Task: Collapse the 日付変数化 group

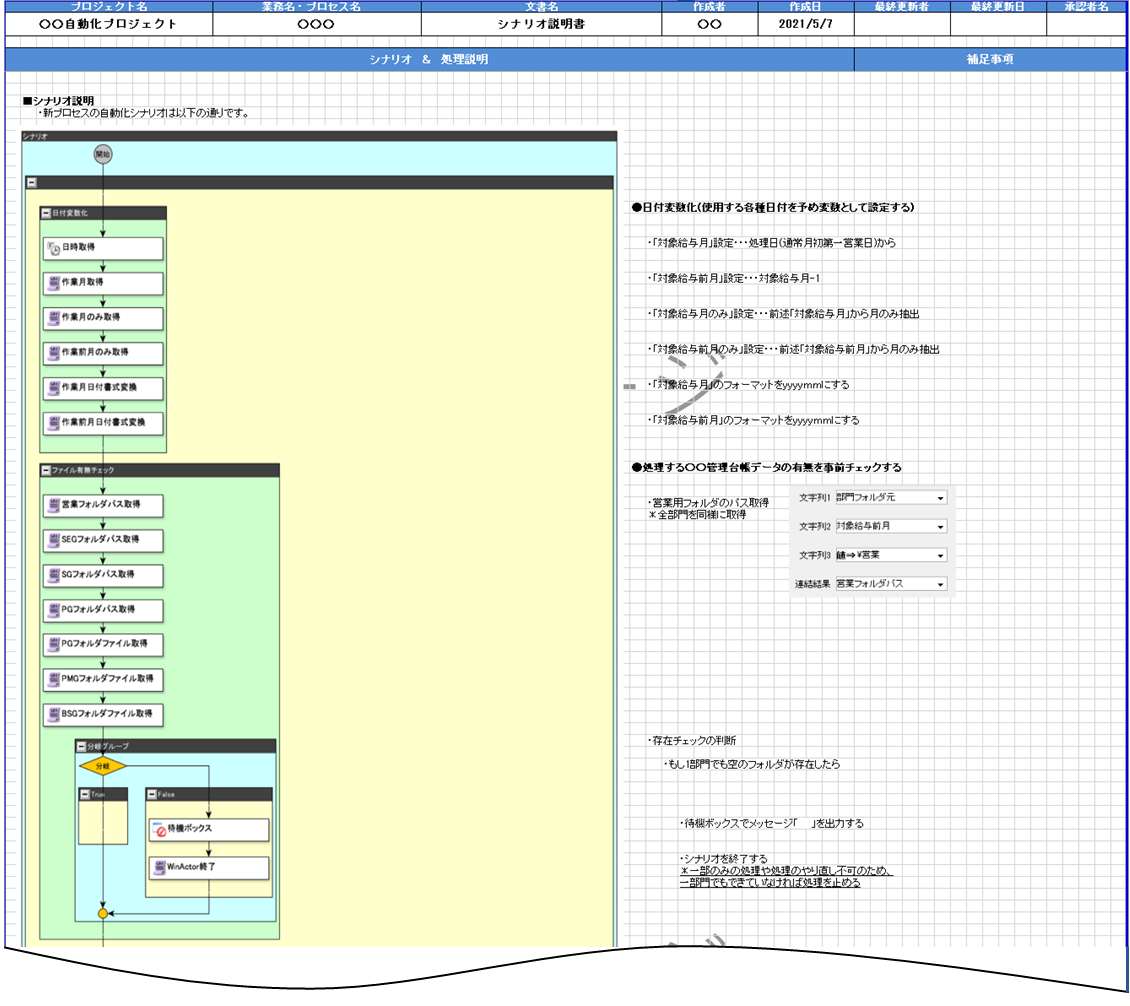Action: (x=46, y=213)
